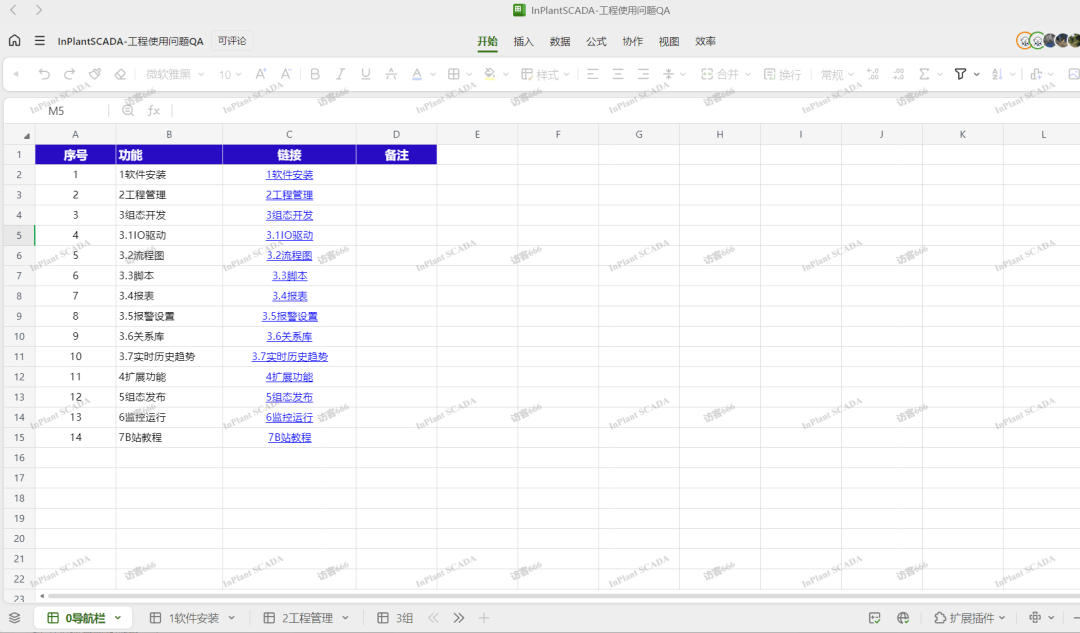The height and width of the screenshot is (633, 1080).
Task: Switch to the 开始 ribbon tab
Action: 488,41
